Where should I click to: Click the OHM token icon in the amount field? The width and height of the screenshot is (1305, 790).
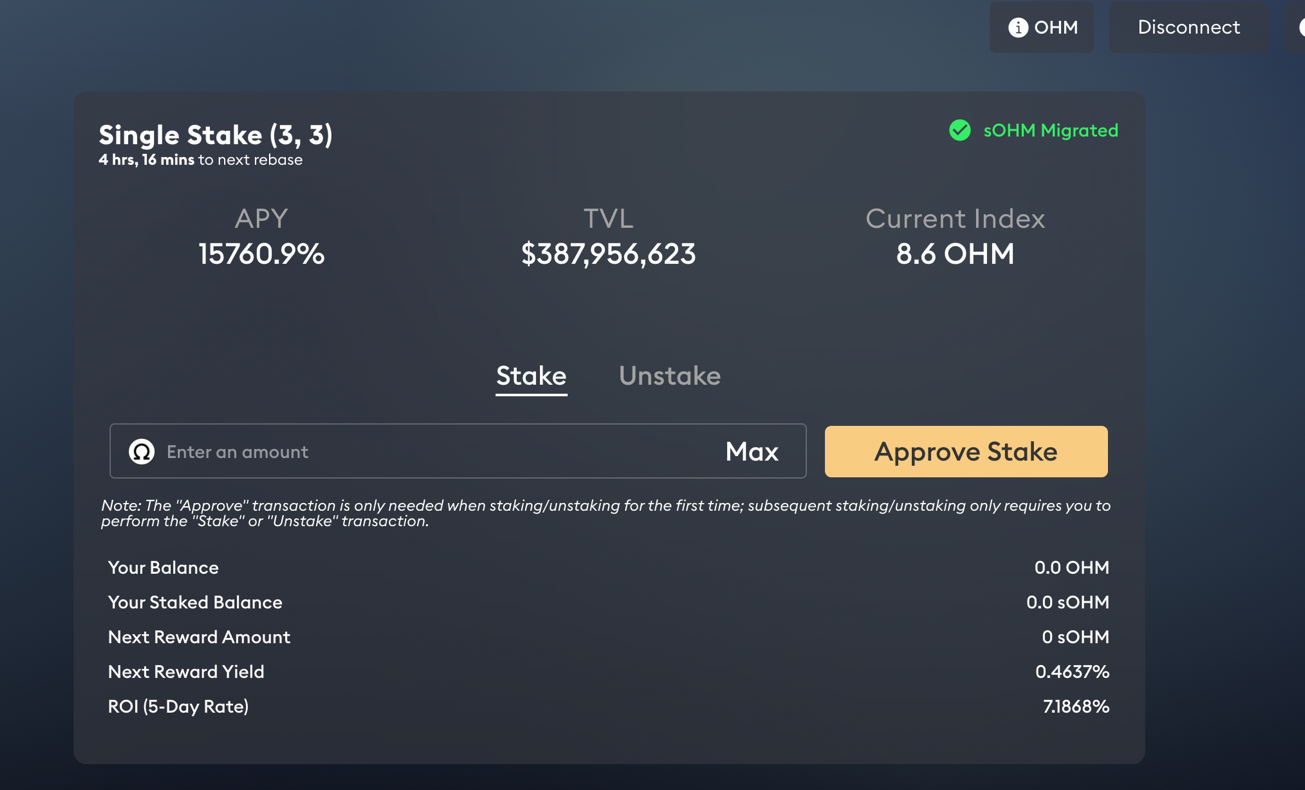click(142, 452)
